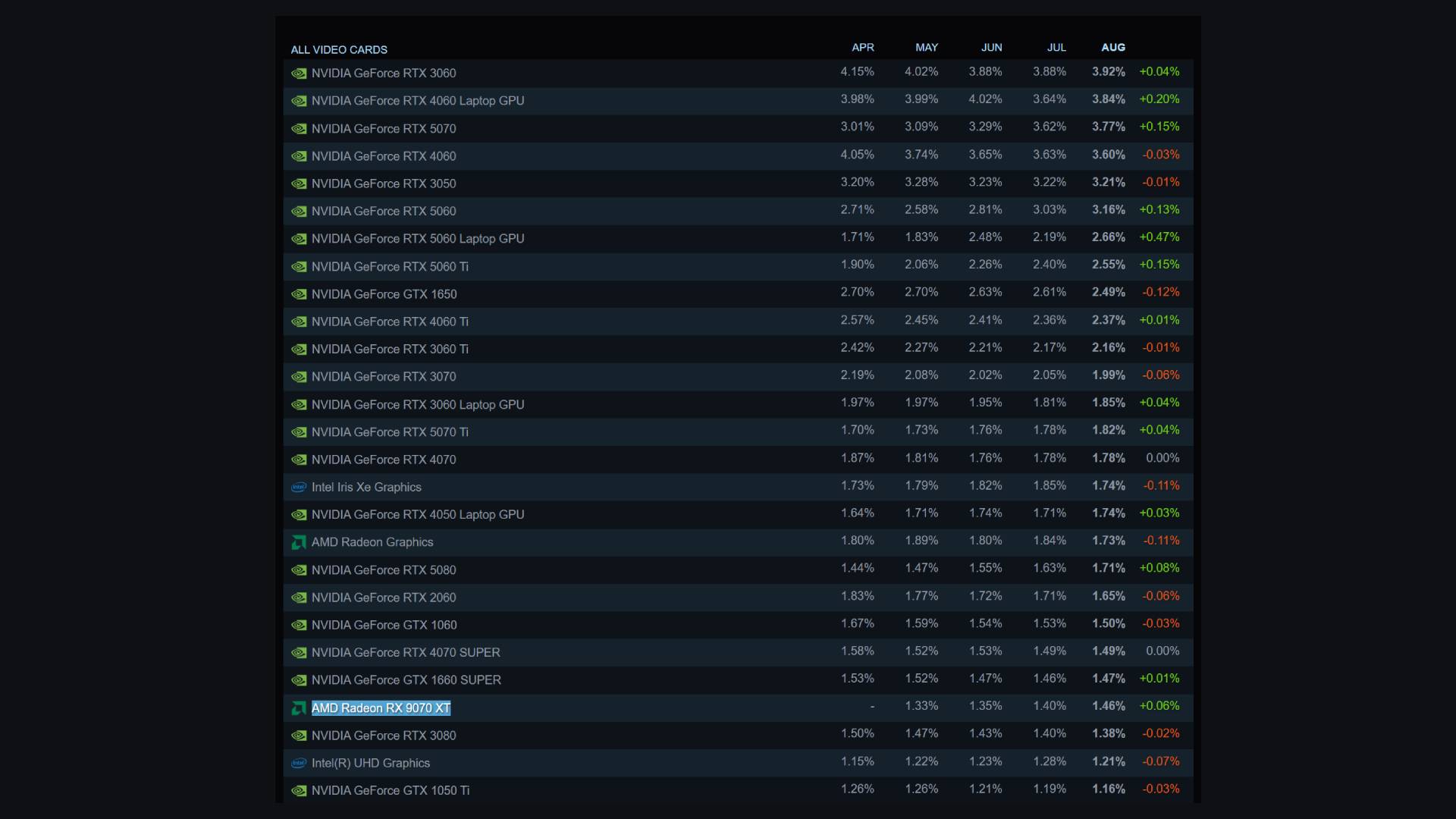
Task: Select the JUN column header
Action: [x=992, y=47]
